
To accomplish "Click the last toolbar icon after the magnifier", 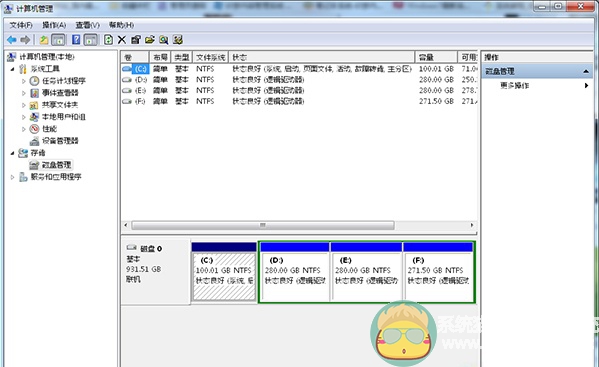I will (178, 40).
